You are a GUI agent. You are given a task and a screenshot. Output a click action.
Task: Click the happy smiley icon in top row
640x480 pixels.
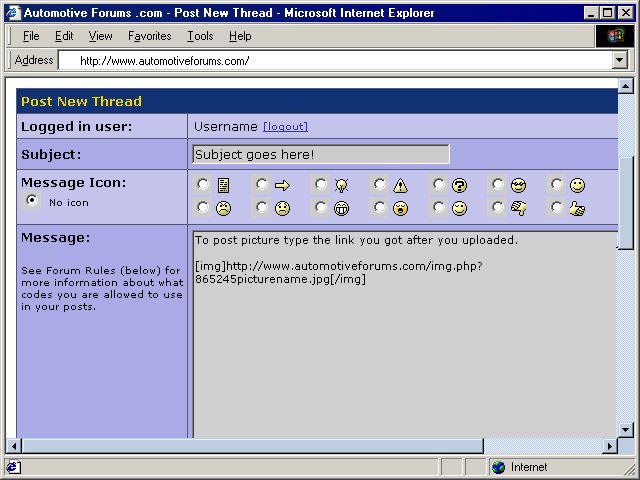click(577, 186)
